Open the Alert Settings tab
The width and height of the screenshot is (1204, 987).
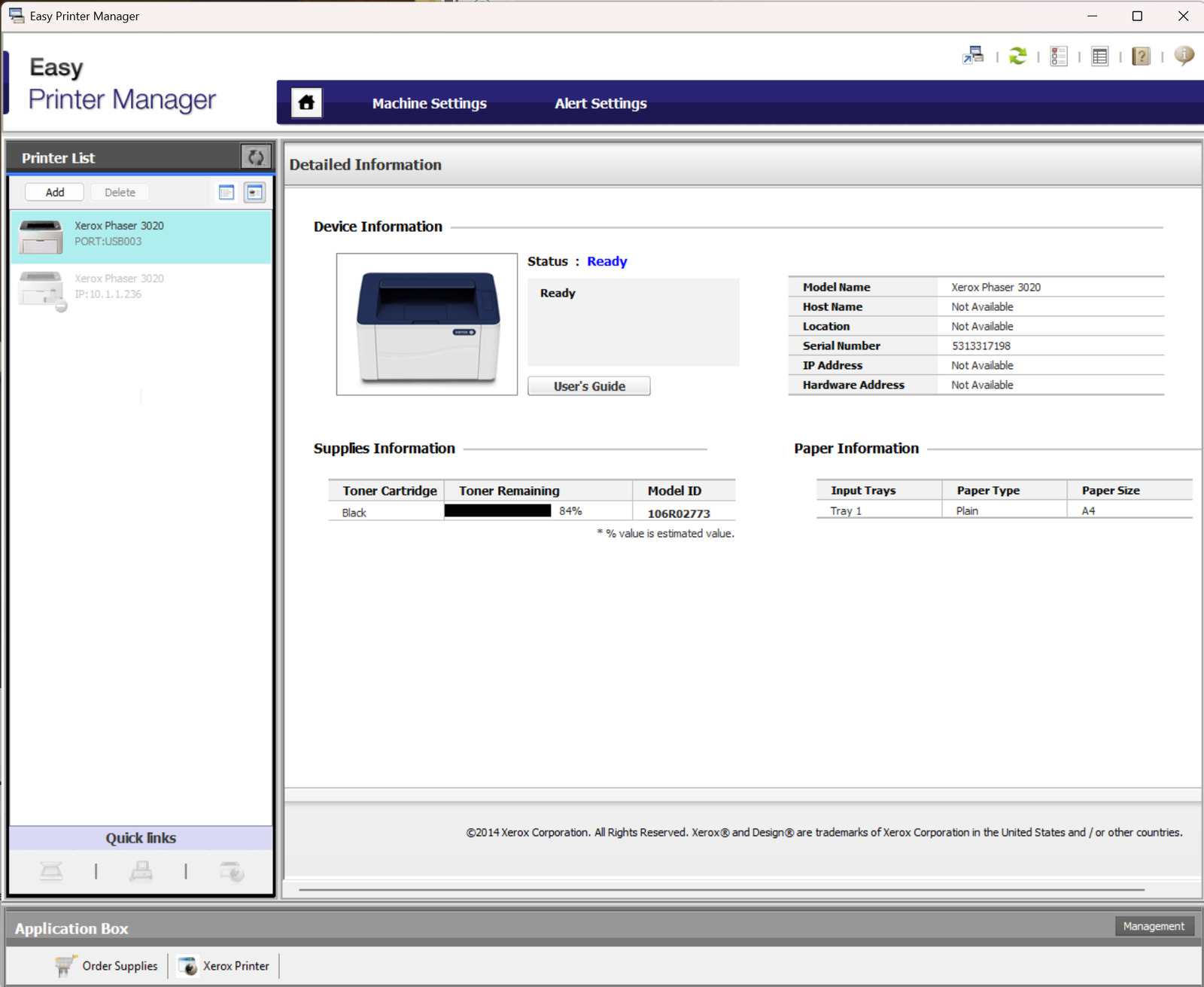coord(600,103)
